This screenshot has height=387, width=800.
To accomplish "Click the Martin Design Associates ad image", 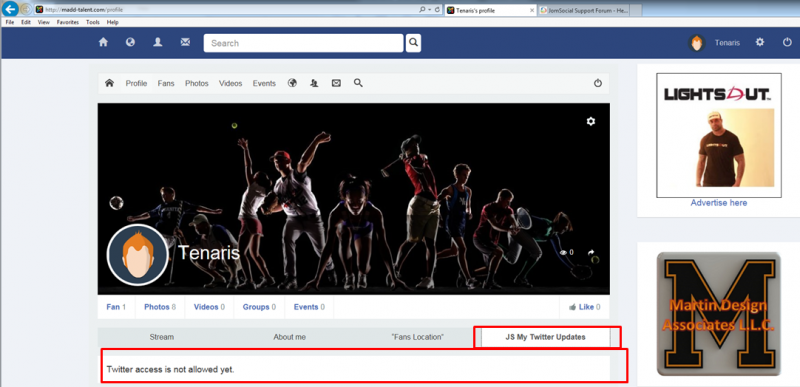I will click(718, 314).
